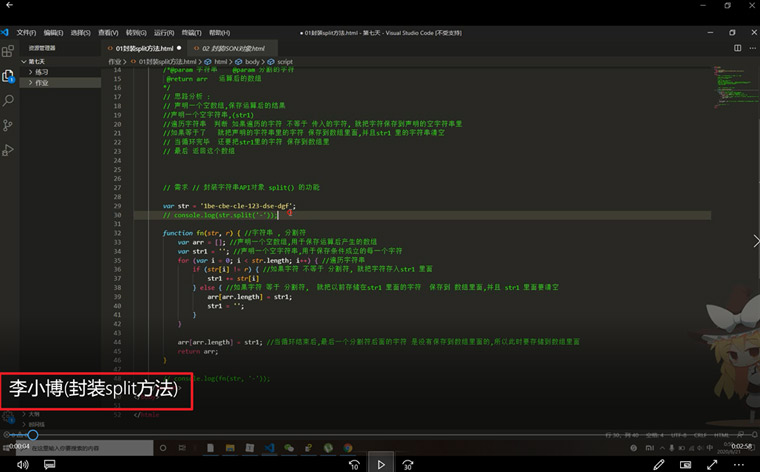This screenshot has width=760, height=472.
Task: Click line number 32 in the gutter
Action: tap(117, 233)
